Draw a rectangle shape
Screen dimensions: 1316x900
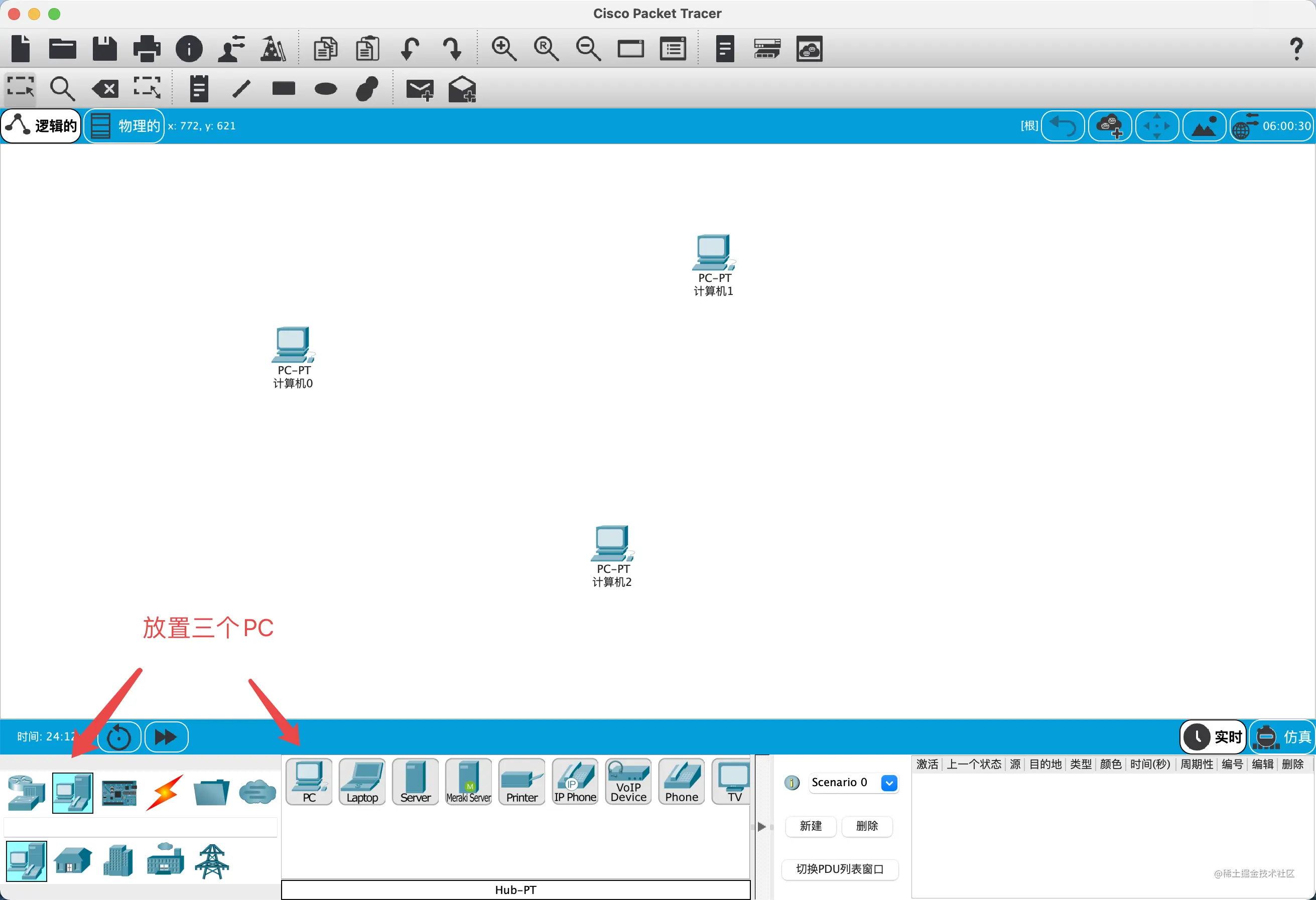(x=284, y=88)
